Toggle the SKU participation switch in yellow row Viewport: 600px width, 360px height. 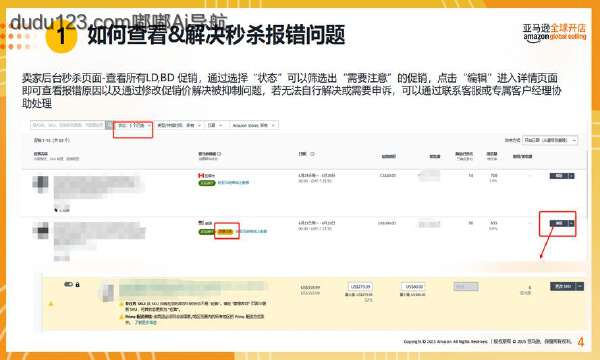pyautogui.click(x=68, y=284)
